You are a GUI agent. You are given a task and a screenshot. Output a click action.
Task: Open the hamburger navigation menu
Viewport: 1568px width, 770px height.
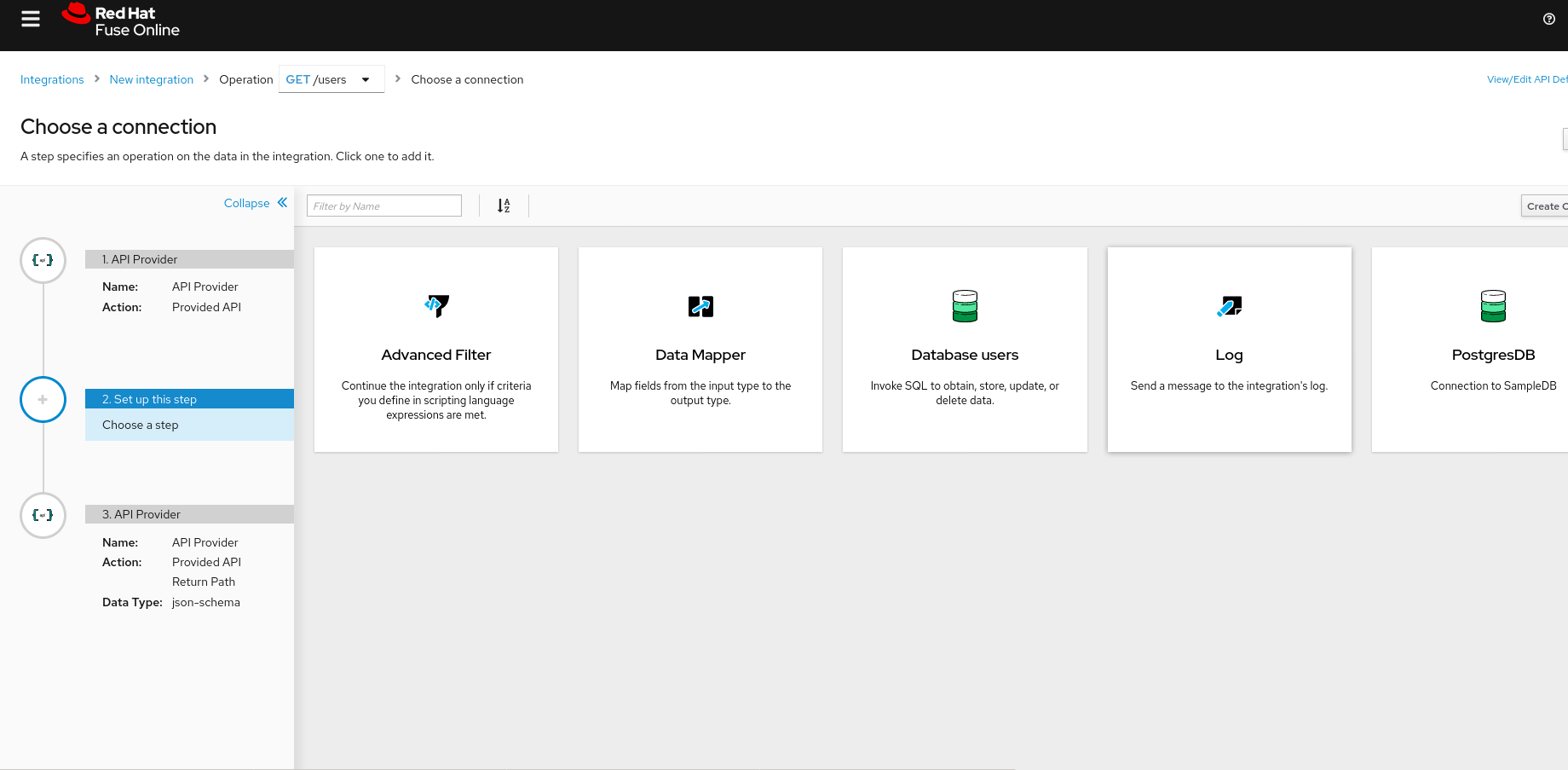[31, 19]
